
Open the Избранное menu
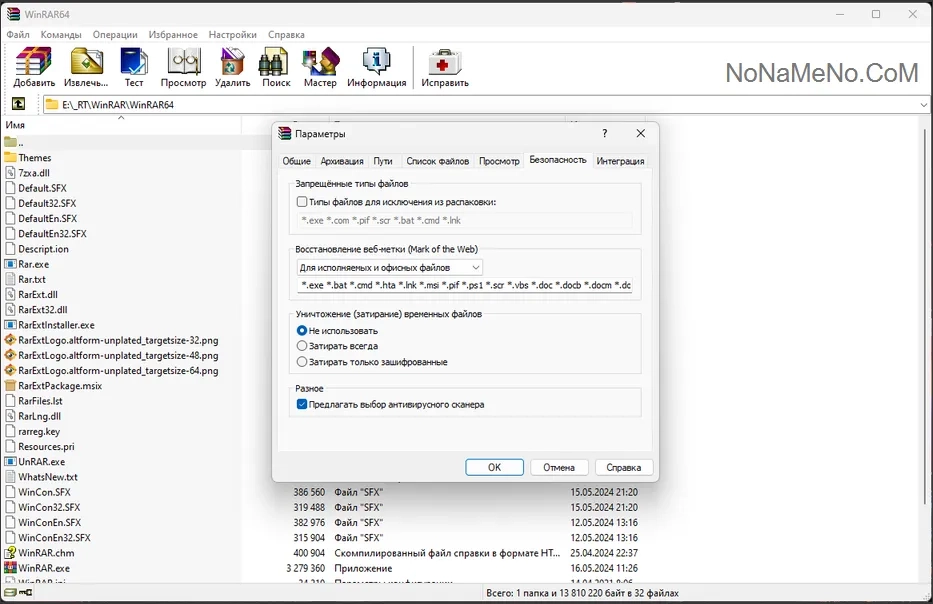[x=173, y=34]
